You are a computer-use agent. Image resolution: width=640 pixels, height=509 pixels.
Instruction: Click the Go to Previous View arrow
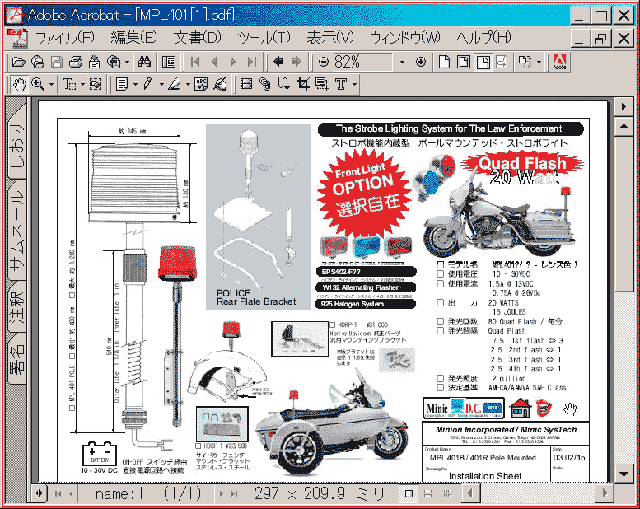278,62
